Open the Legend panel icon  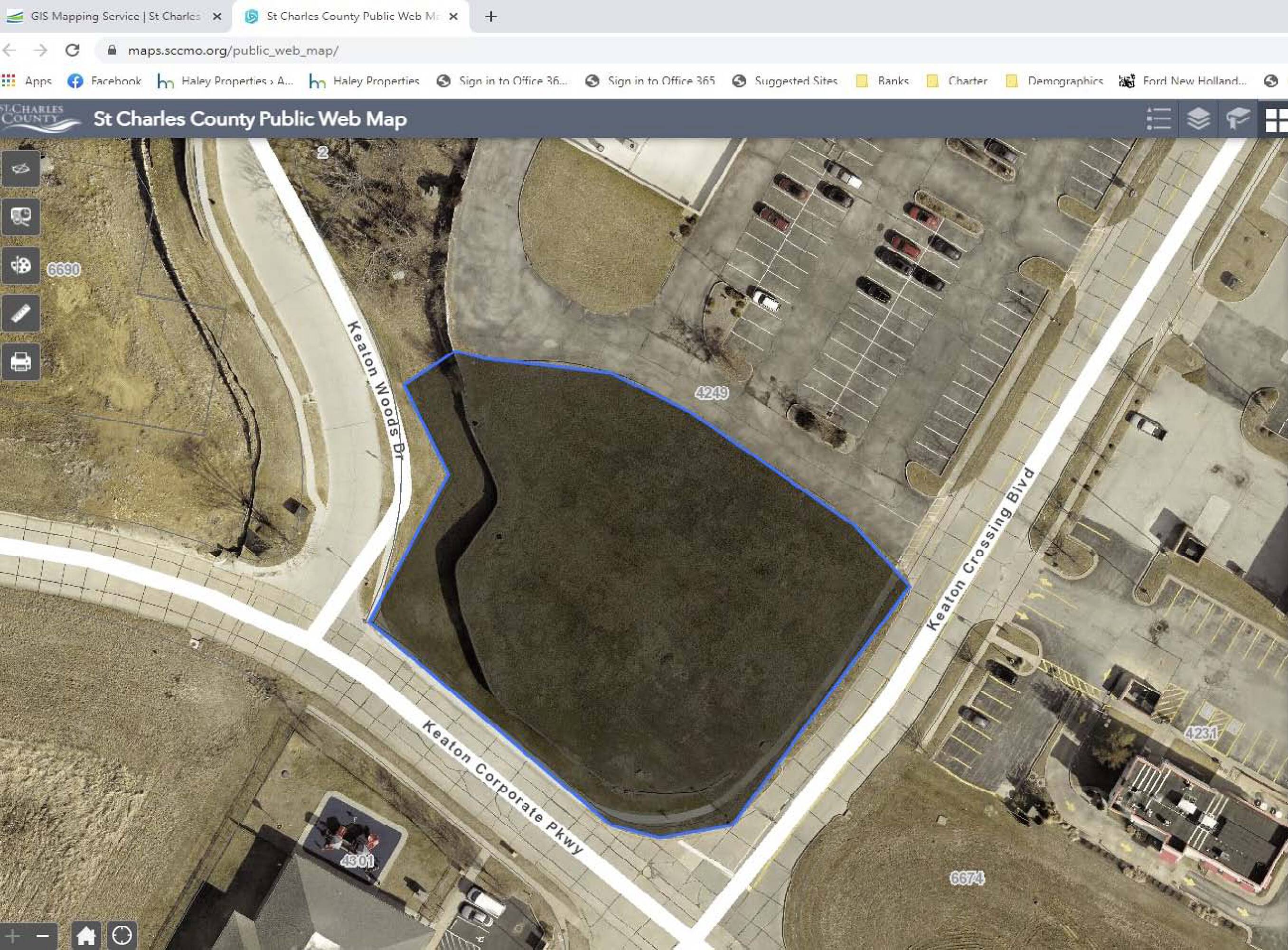[1158, 119]
